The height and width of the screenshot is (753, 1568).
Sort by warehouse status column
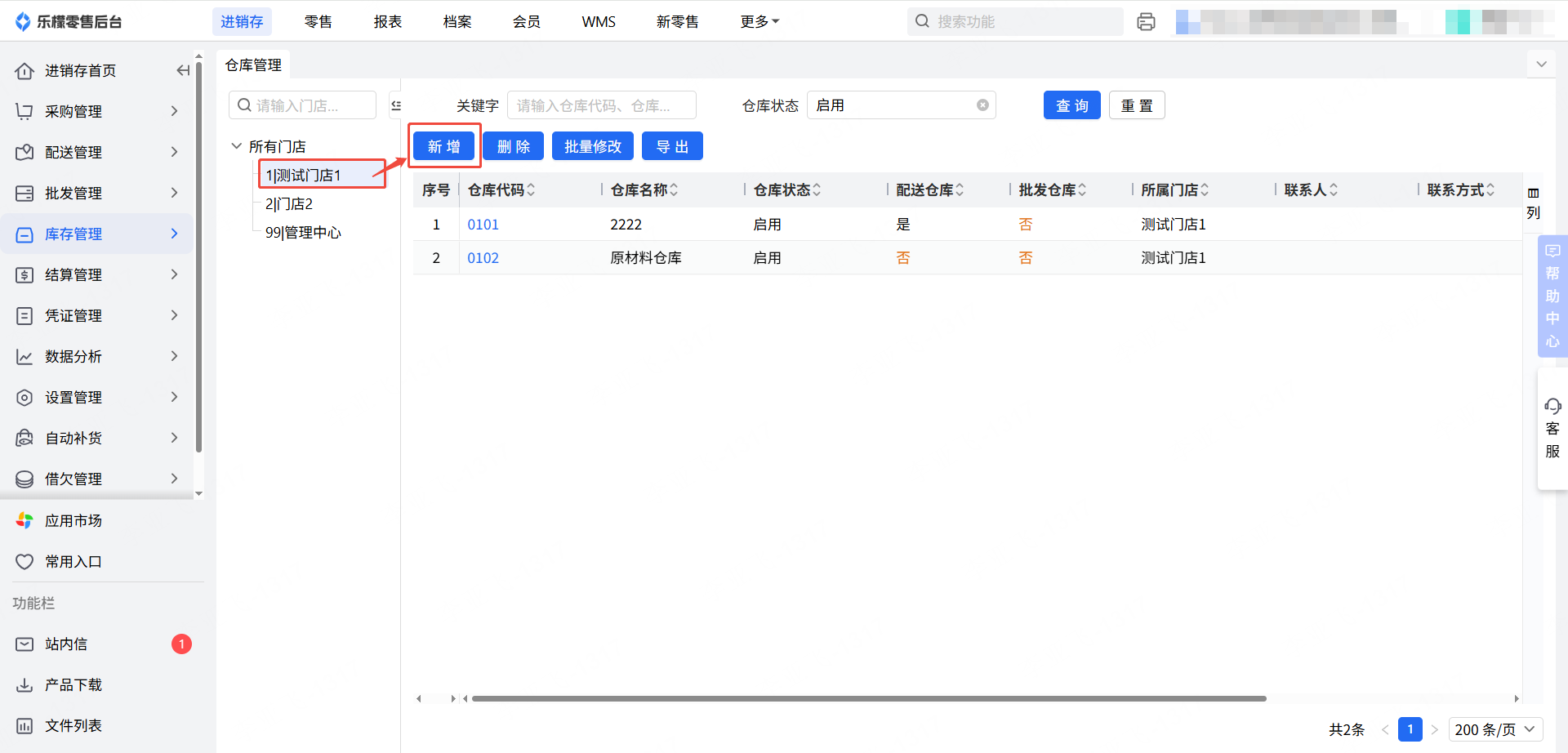tap(817, 190)
